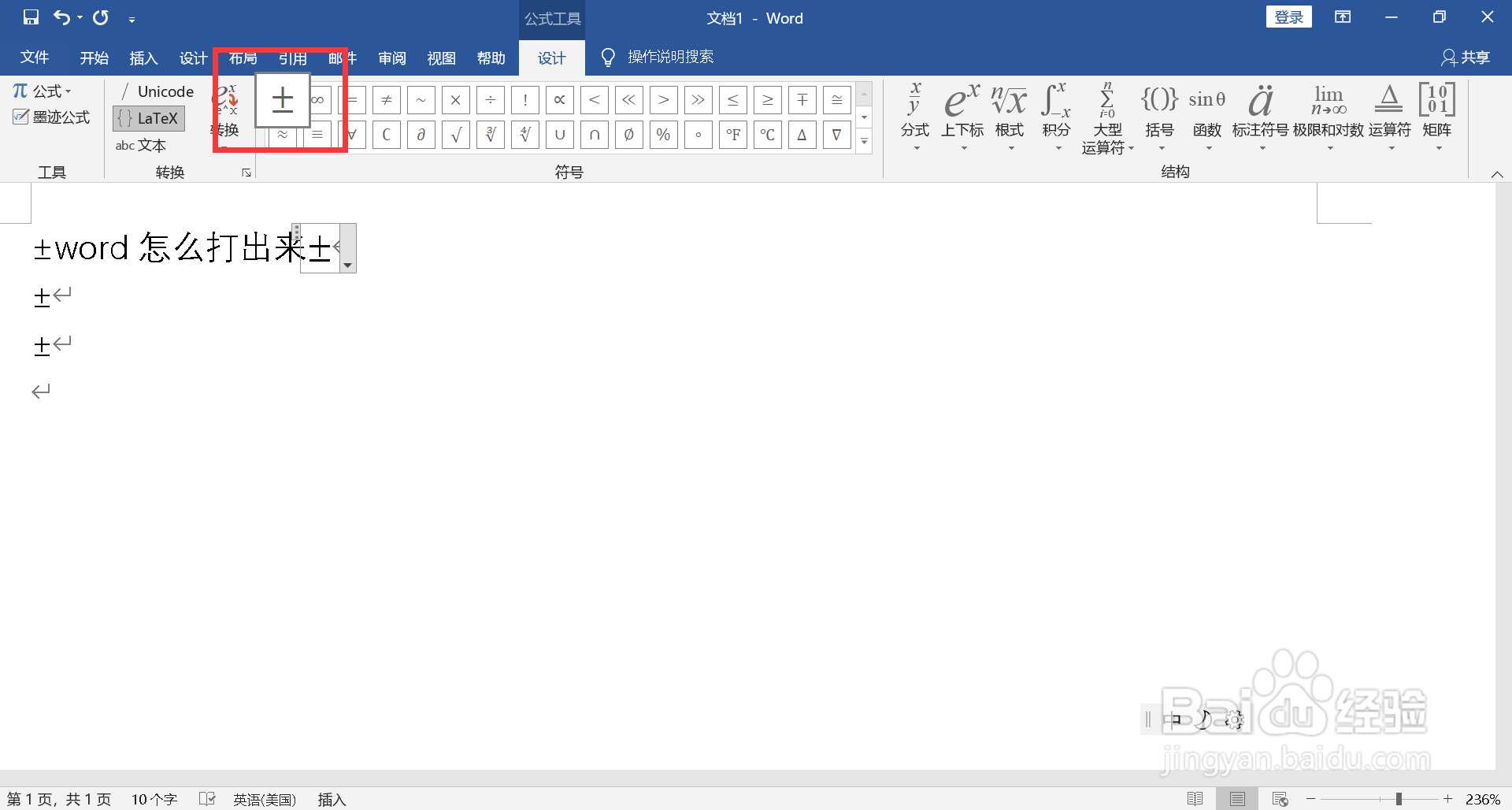The height and width of the screenshot is (810, 1512).
Task: Switch to Print Layout view
Action: tap(1237, 799)
